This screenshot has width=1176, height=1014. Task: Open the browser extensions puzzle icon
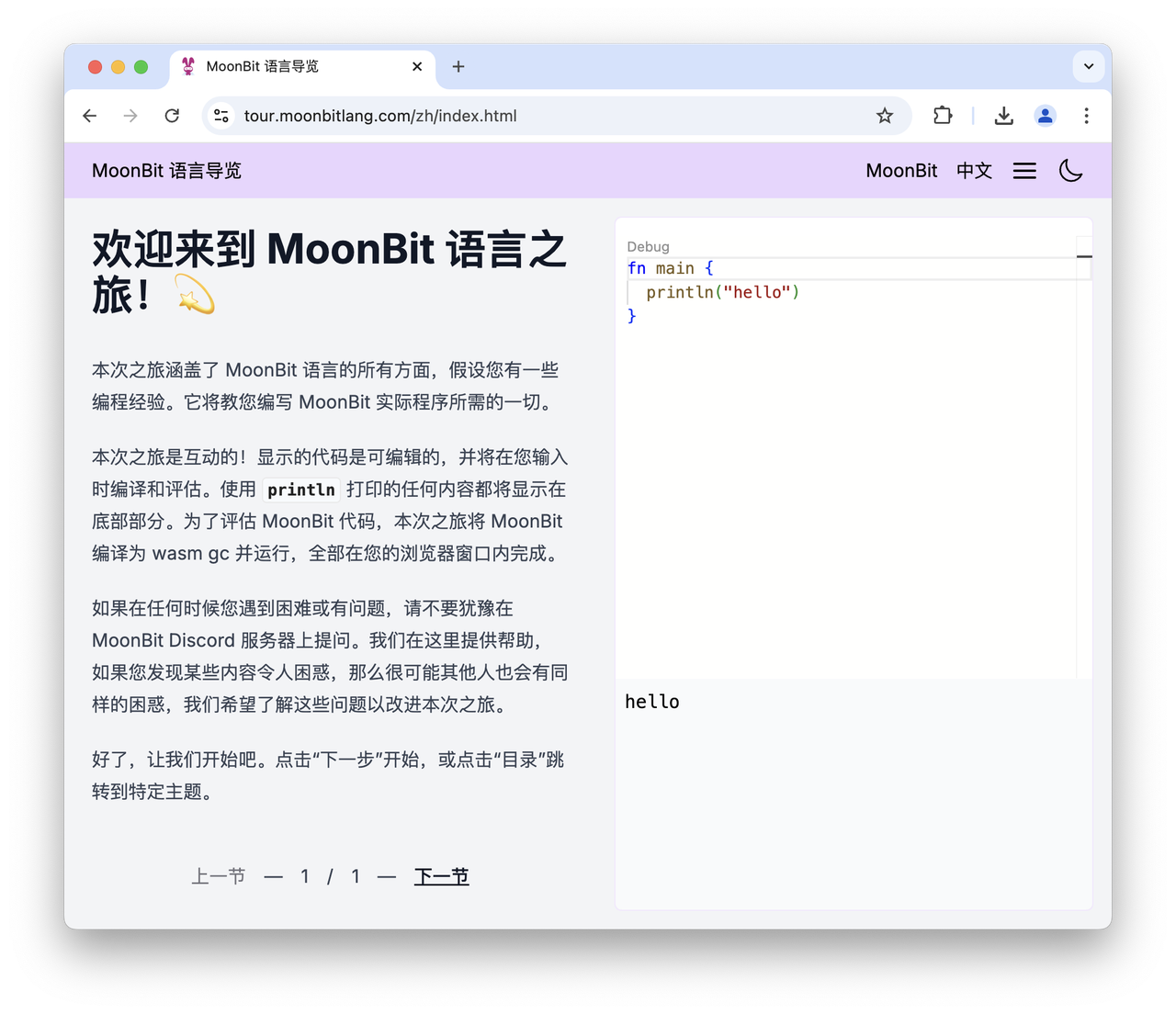pos(943,116)
